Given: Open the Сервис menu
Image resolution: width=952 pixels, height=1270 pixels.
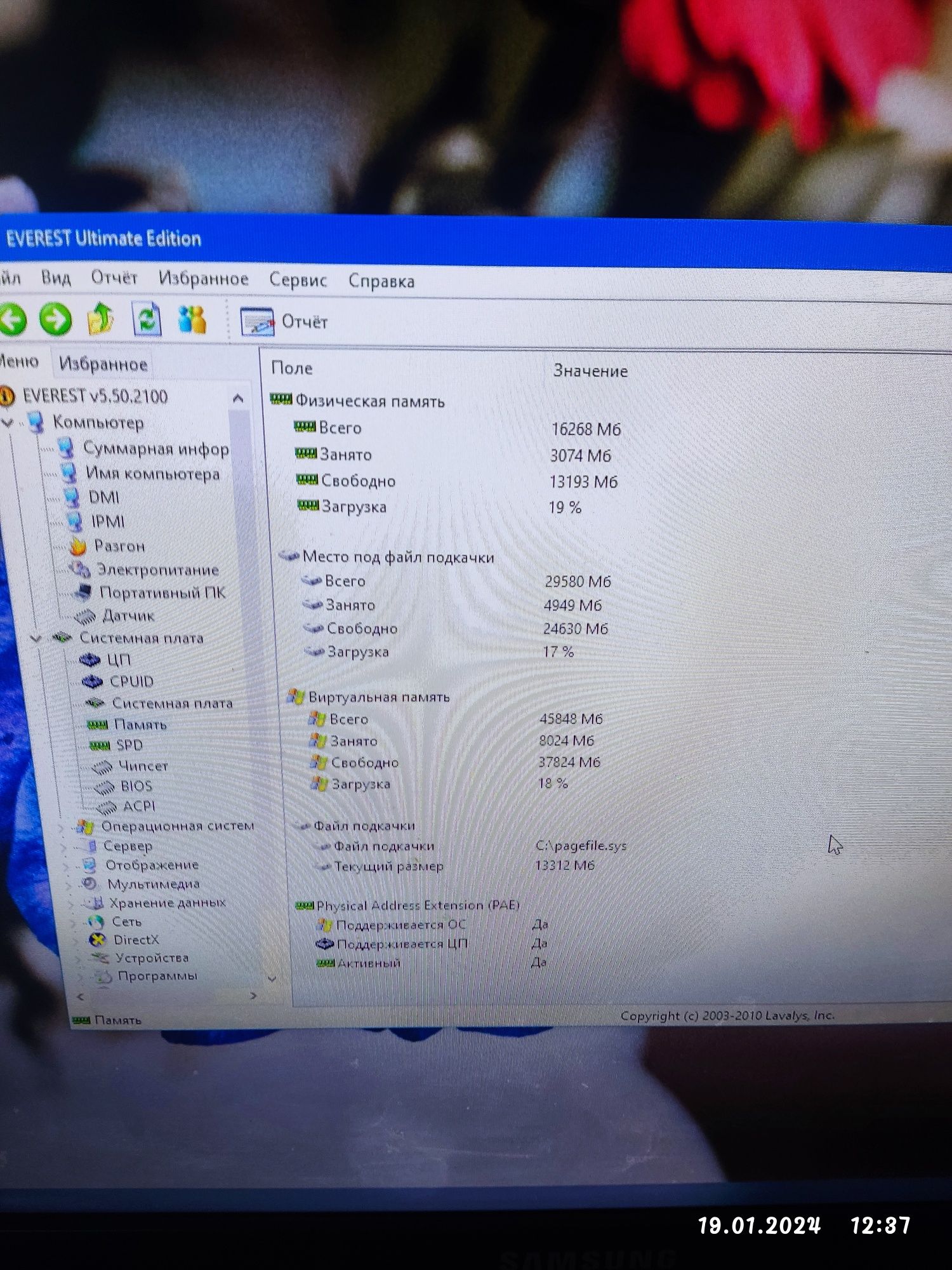Looking at the screenshot, I should [298, 279].
